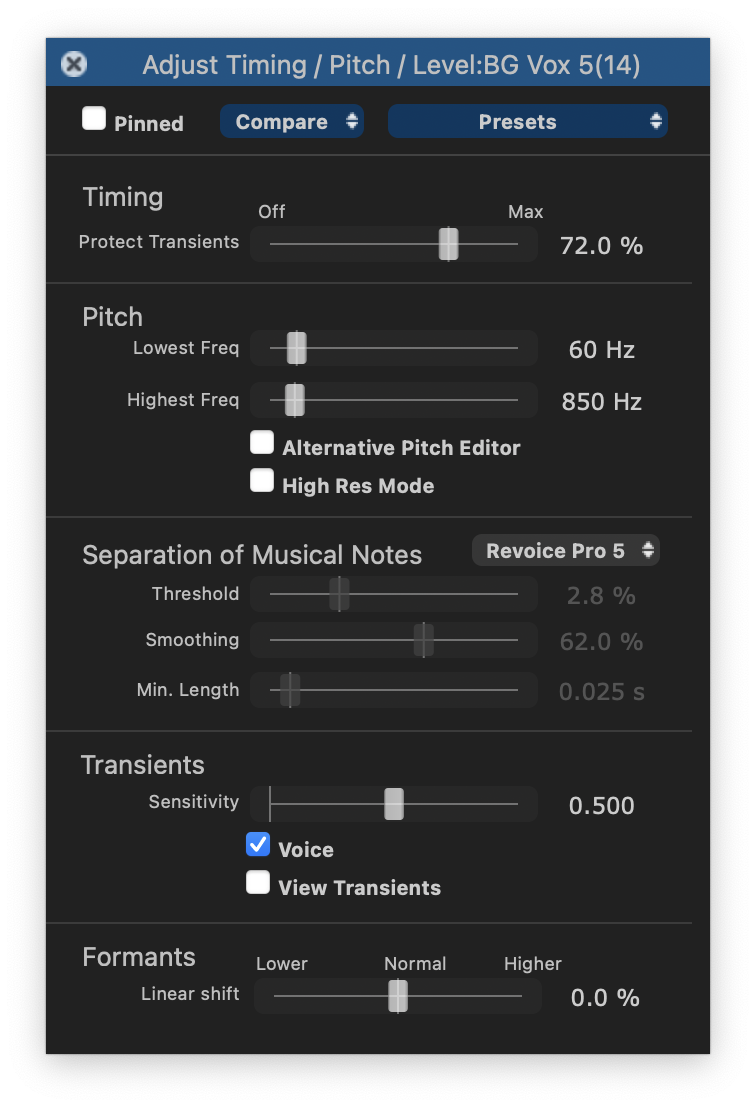Click the Protect Transients slider handle
Image resolution: width=756 pixels, height=1108 pixels.
point(449,244)
